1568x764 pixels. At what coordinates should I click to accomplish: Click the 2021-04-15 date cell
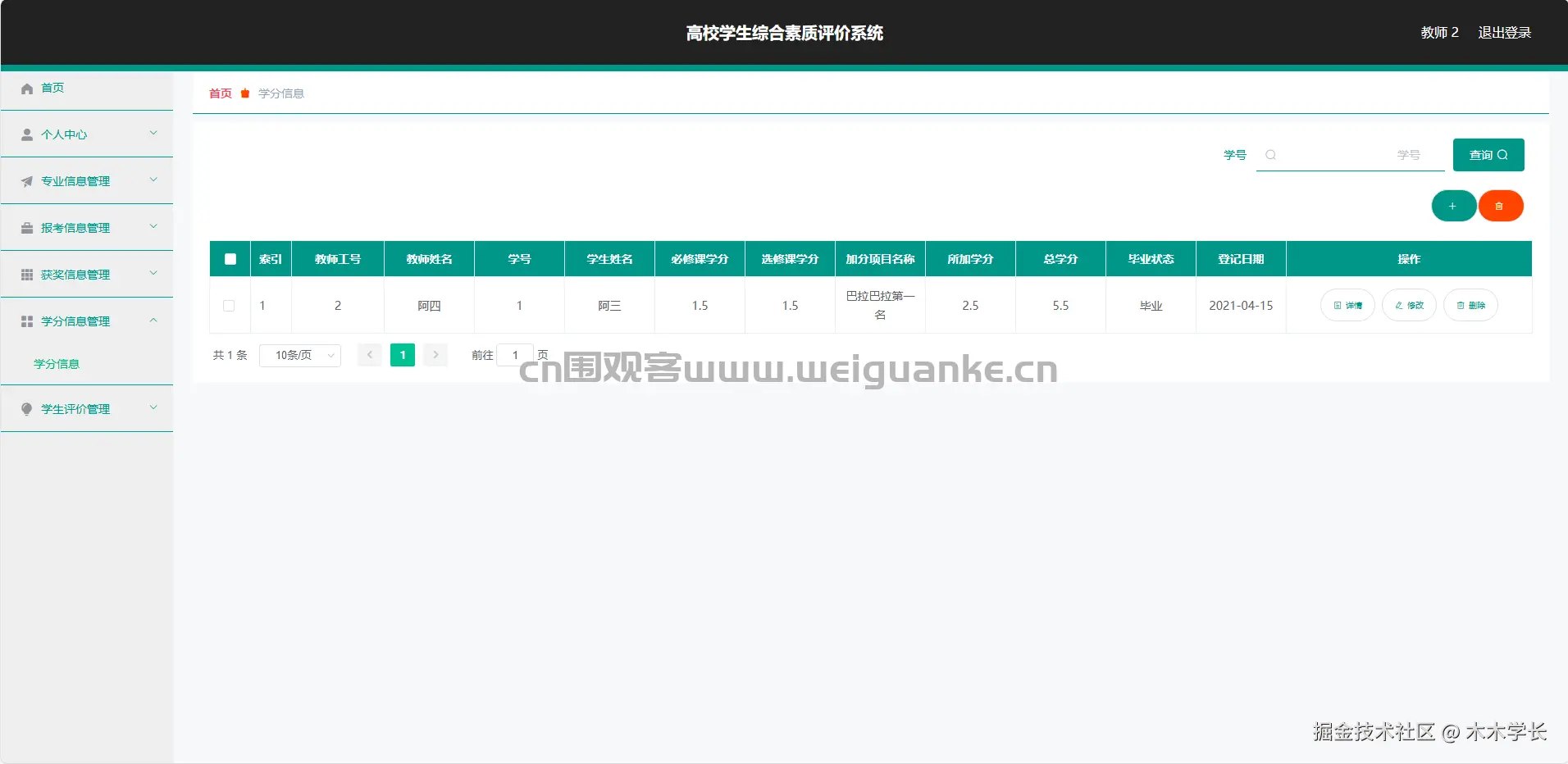(x=1241, y=306)
